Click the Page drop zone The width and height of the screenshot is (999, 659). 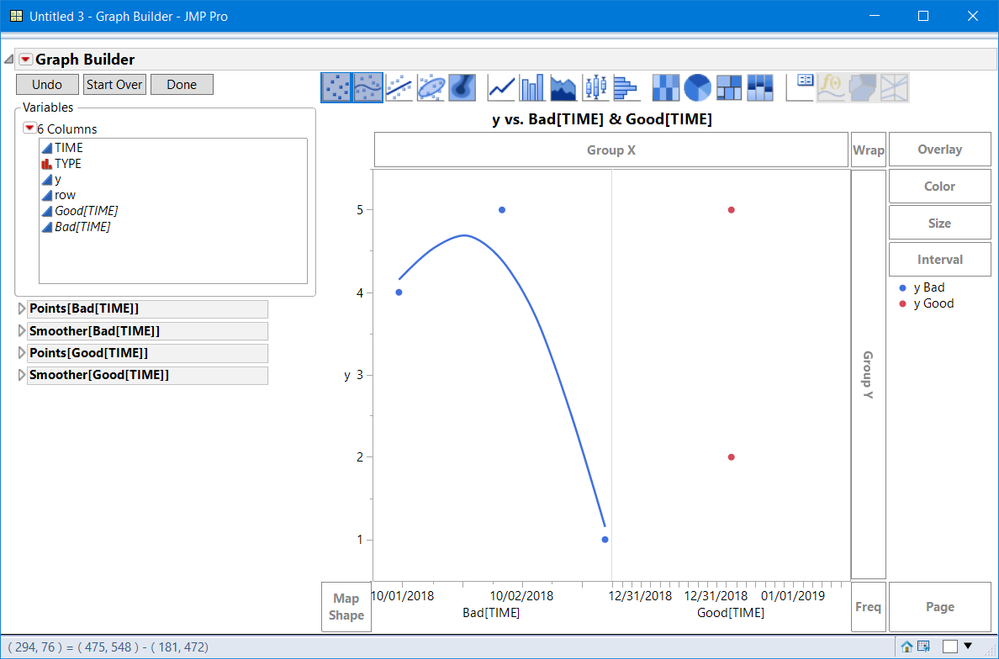[940, 607]
